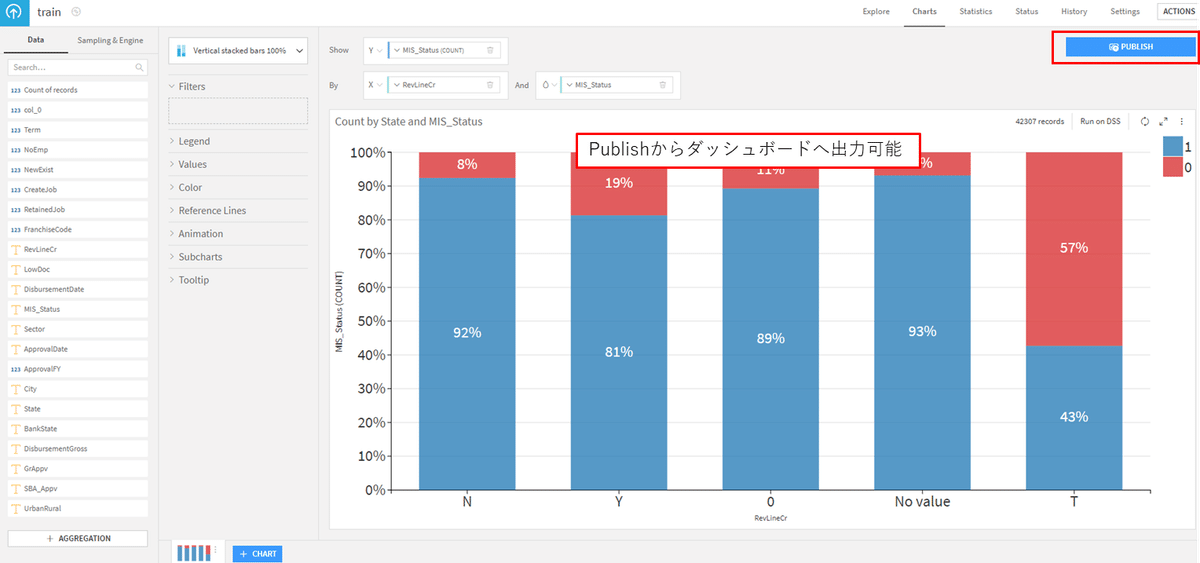This screenshot has height=563, width=1200.
Task: Click the numeric type icon of Term
Action: point(16,130)
